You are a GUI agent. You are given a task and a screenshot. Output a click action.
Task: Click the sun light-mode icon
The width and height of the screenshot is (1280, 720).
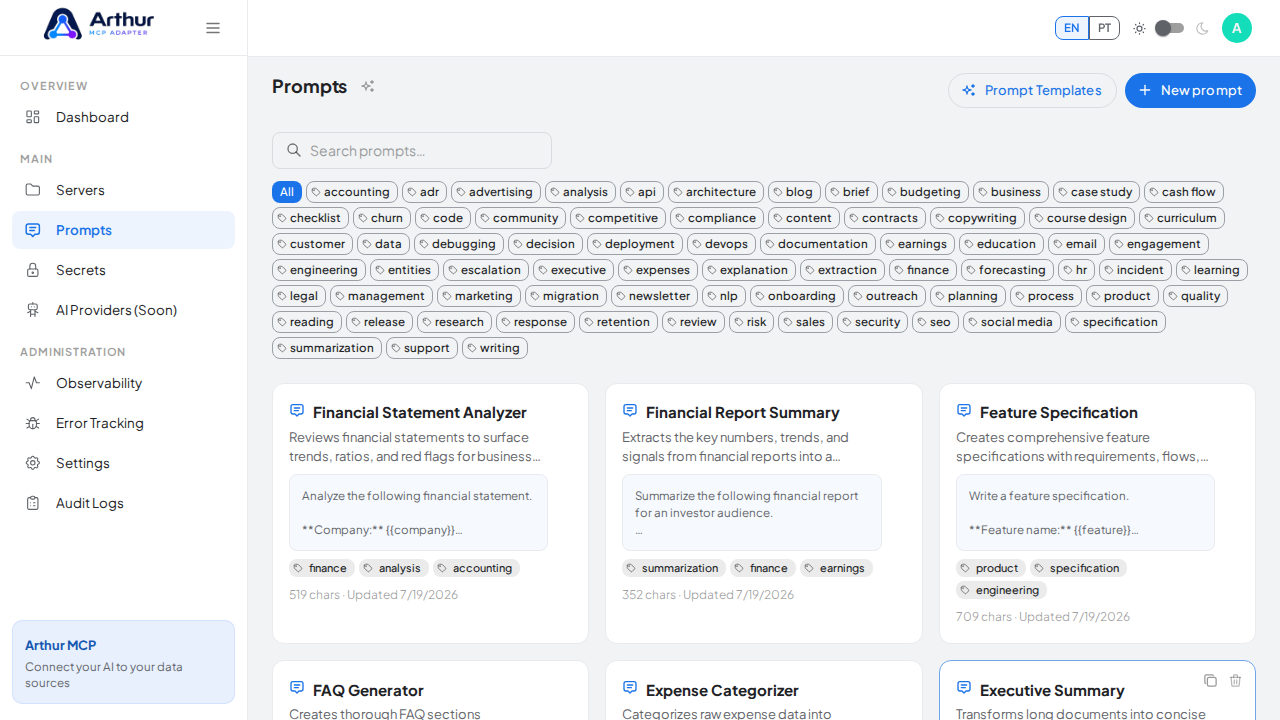1139,28
